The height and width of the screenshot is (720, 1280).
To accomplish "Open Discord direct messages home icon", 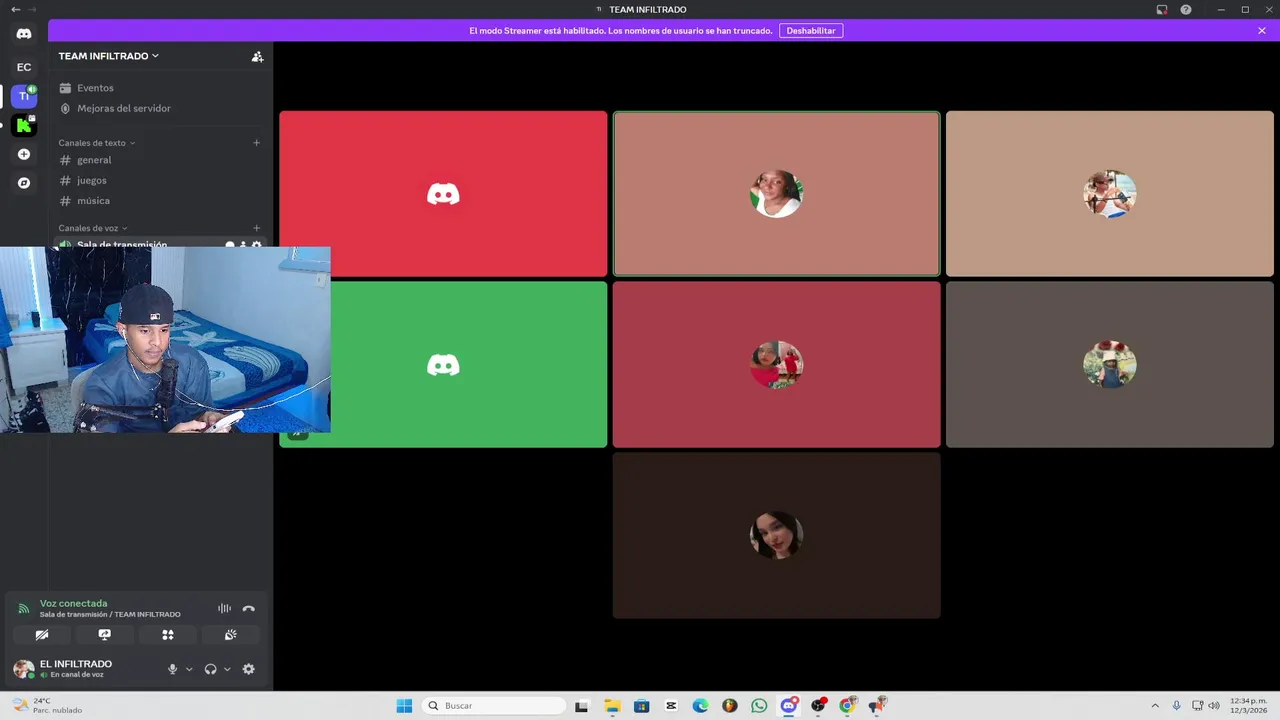I will pyautogui.click(x=24, y=34).
